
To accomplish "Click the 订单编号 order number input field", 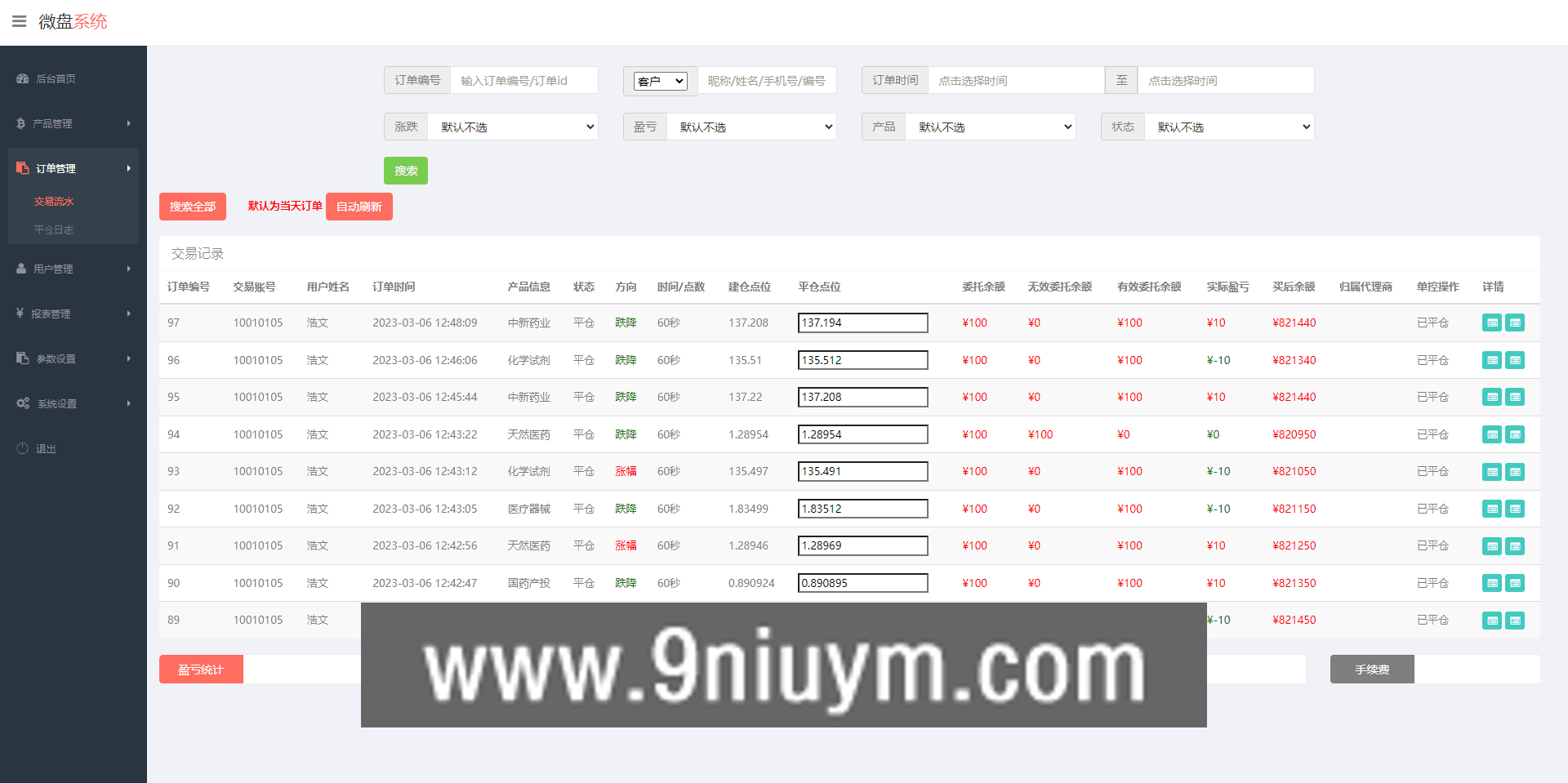I will coord(524,80).
